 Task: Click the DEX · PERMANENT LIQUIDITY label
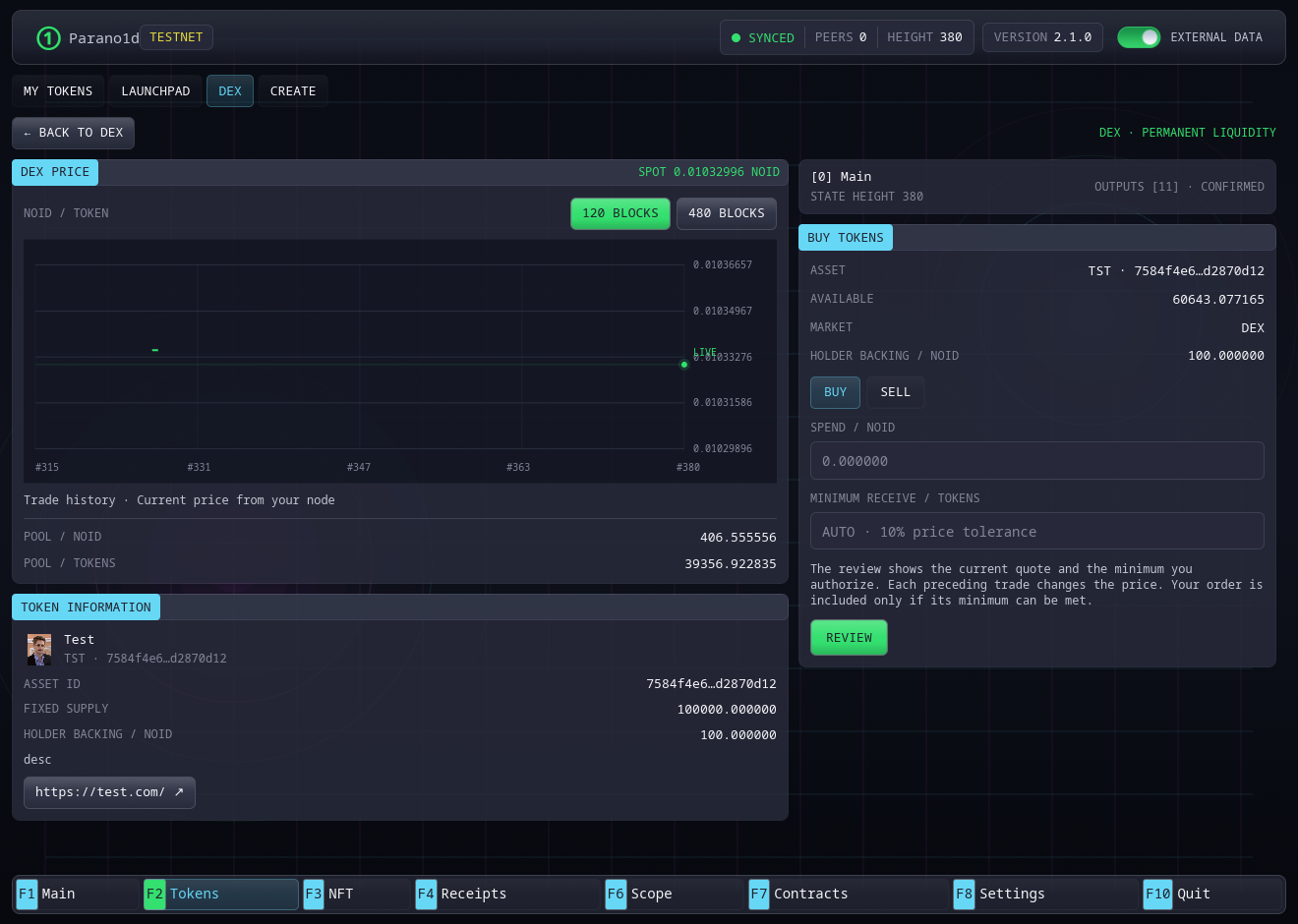pyautogui.click(x=1187, y=133)
